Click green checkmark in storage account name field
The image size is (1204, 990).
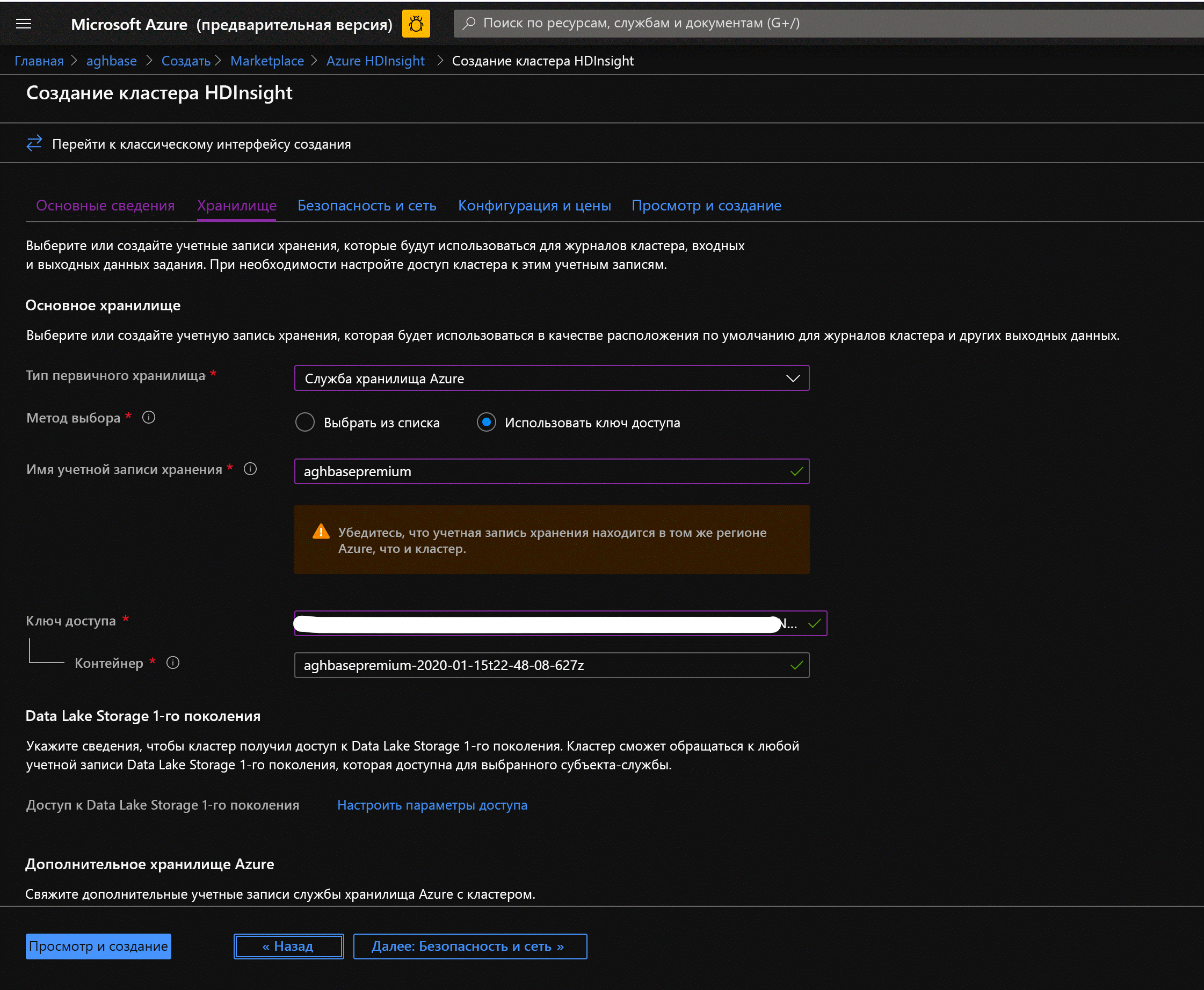796,471
